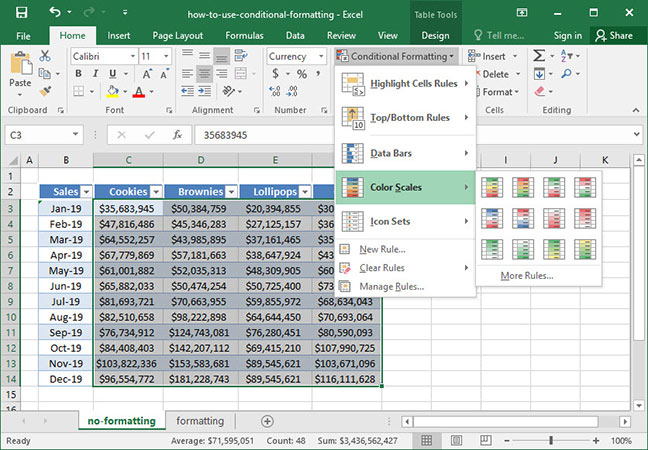Open Top/Bottom Rules submenu
Viewport: 648px width, 450px height.
pos(405,118)
